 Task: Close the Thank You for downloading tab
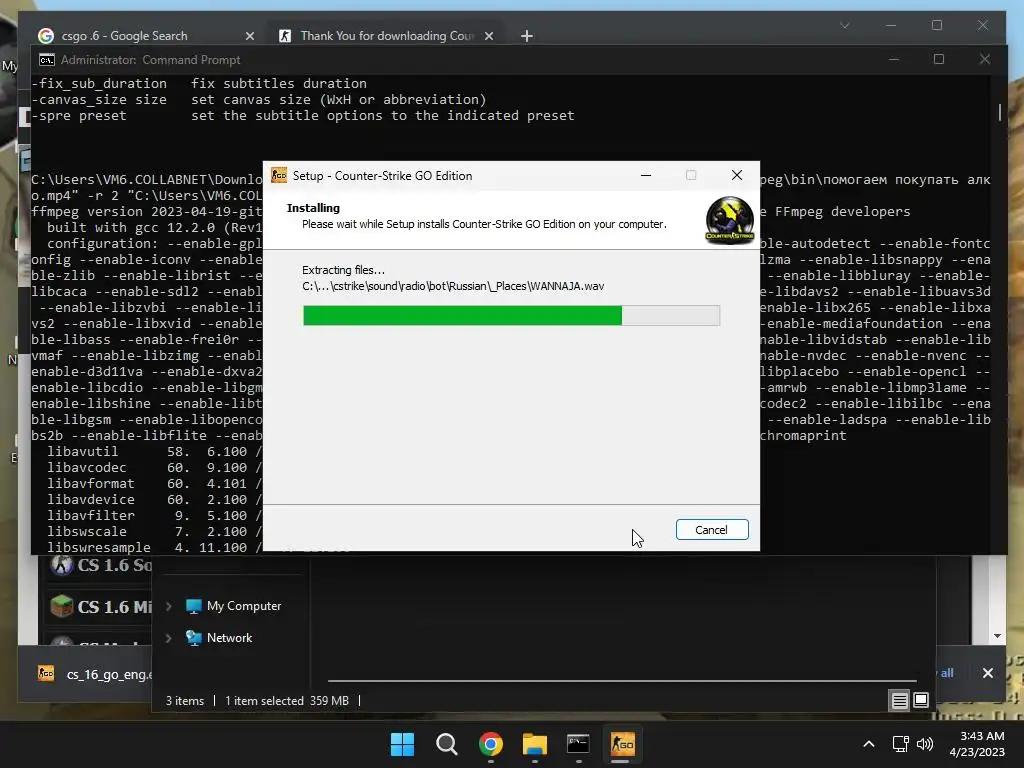click(489, 36)
